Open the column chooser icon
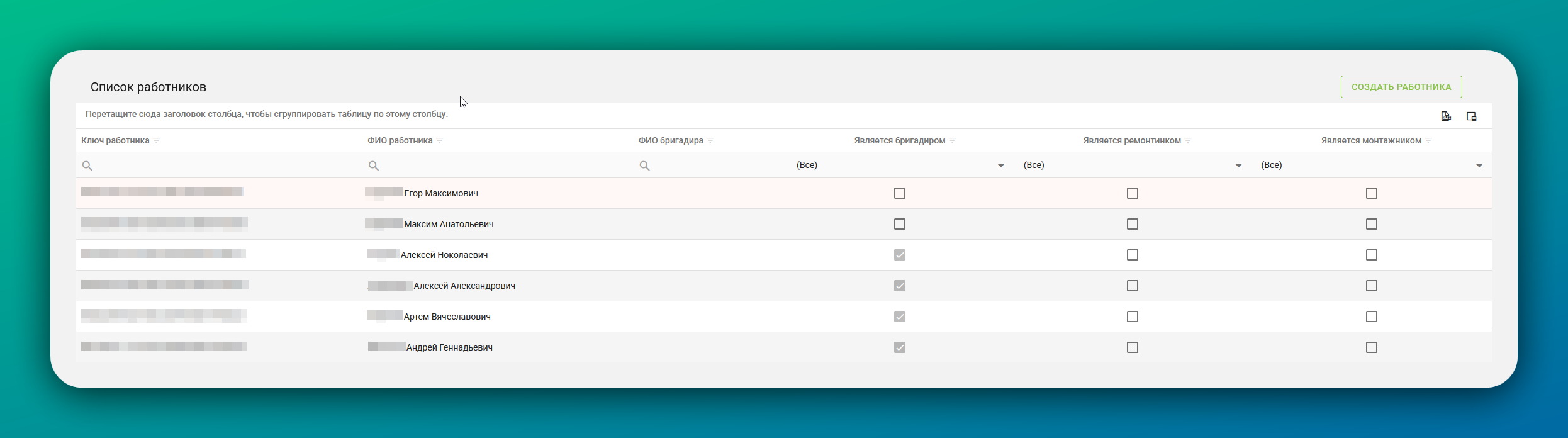Screen dimensions: 1568x438 point(1471,116)
